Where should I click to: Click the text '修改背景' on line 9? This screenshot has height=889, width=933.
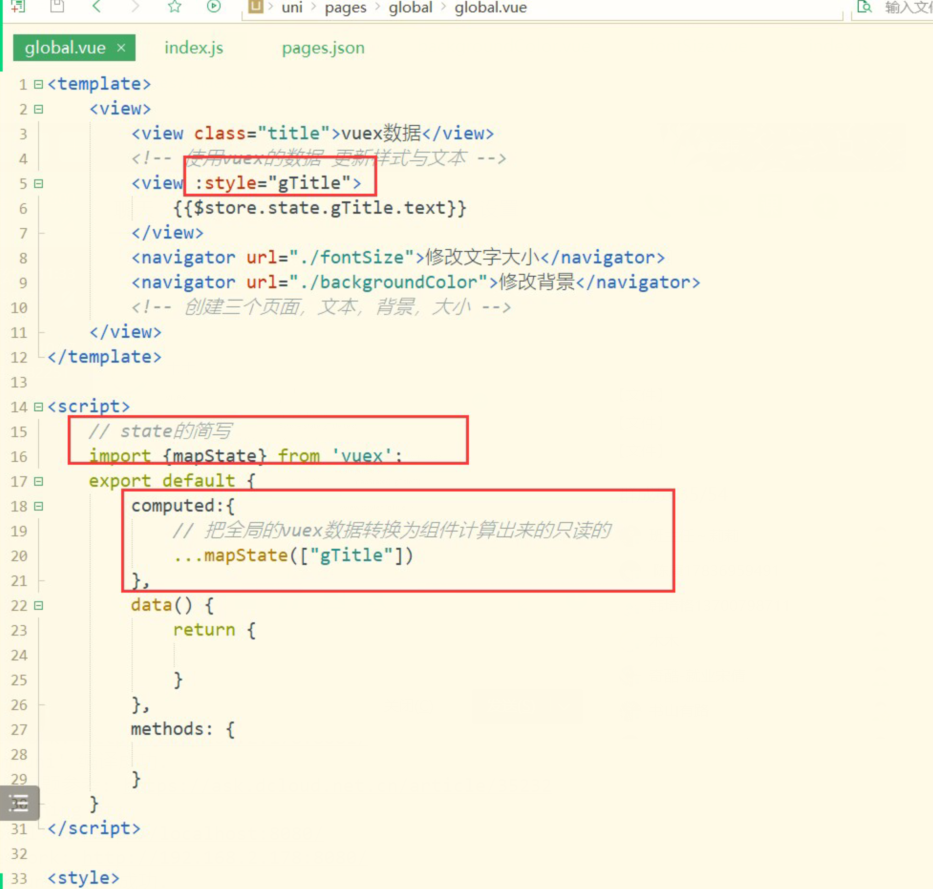pos(537,282)
